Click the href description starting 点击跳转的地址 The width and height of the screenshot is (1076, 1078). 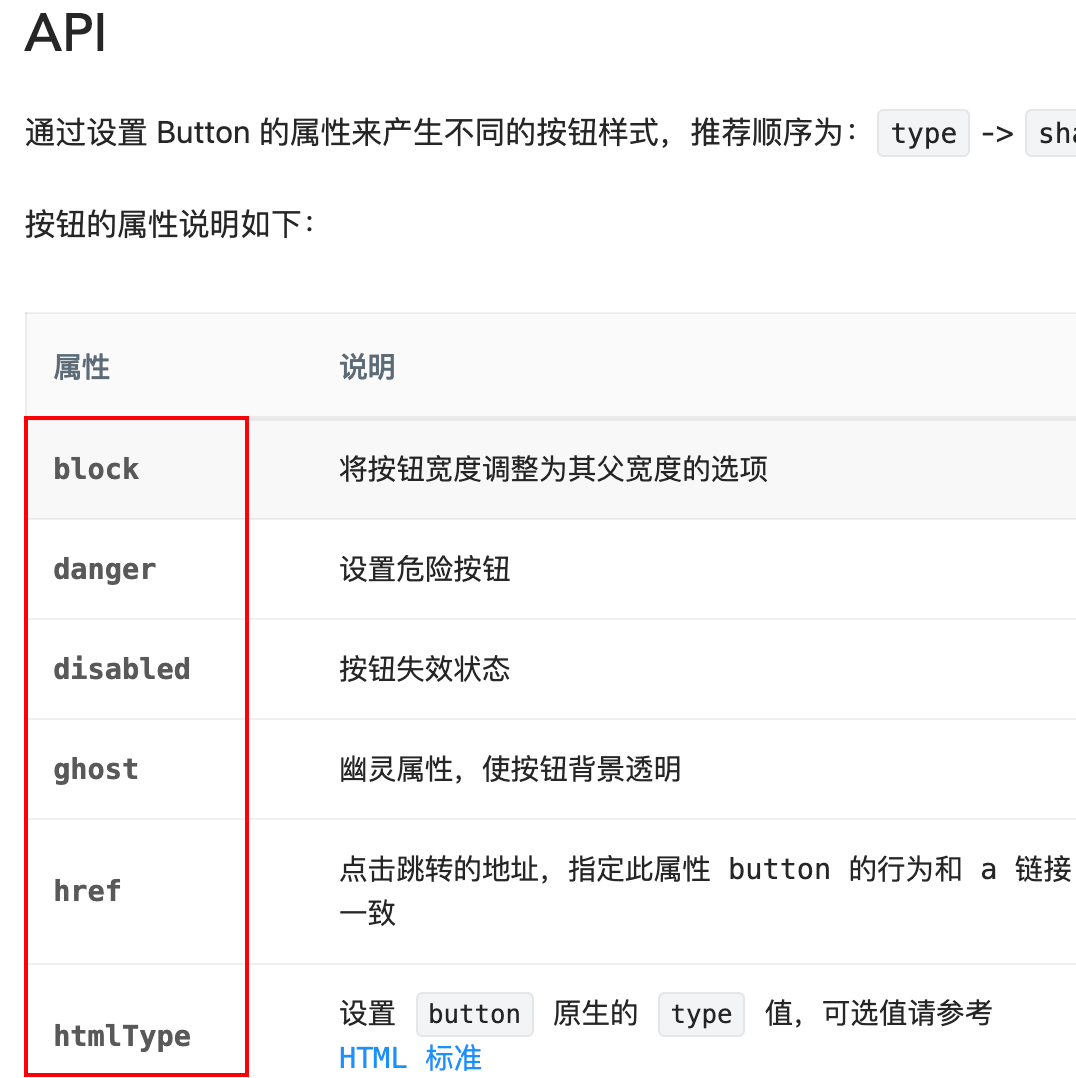(x=705, y=891)
